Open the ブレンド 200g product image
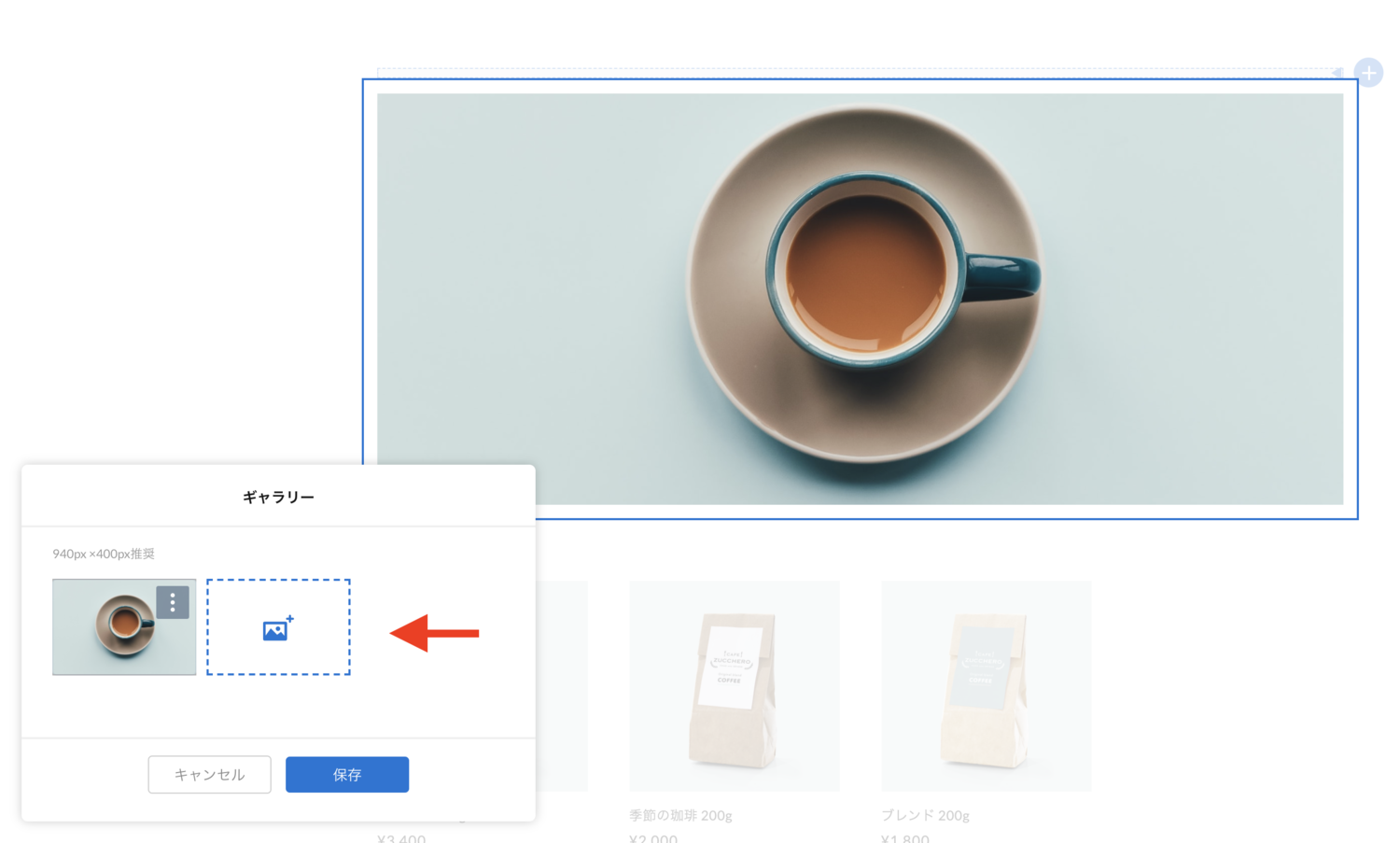Image resolution: width=1400 pixels, height=843 pixels. point(987,686)
